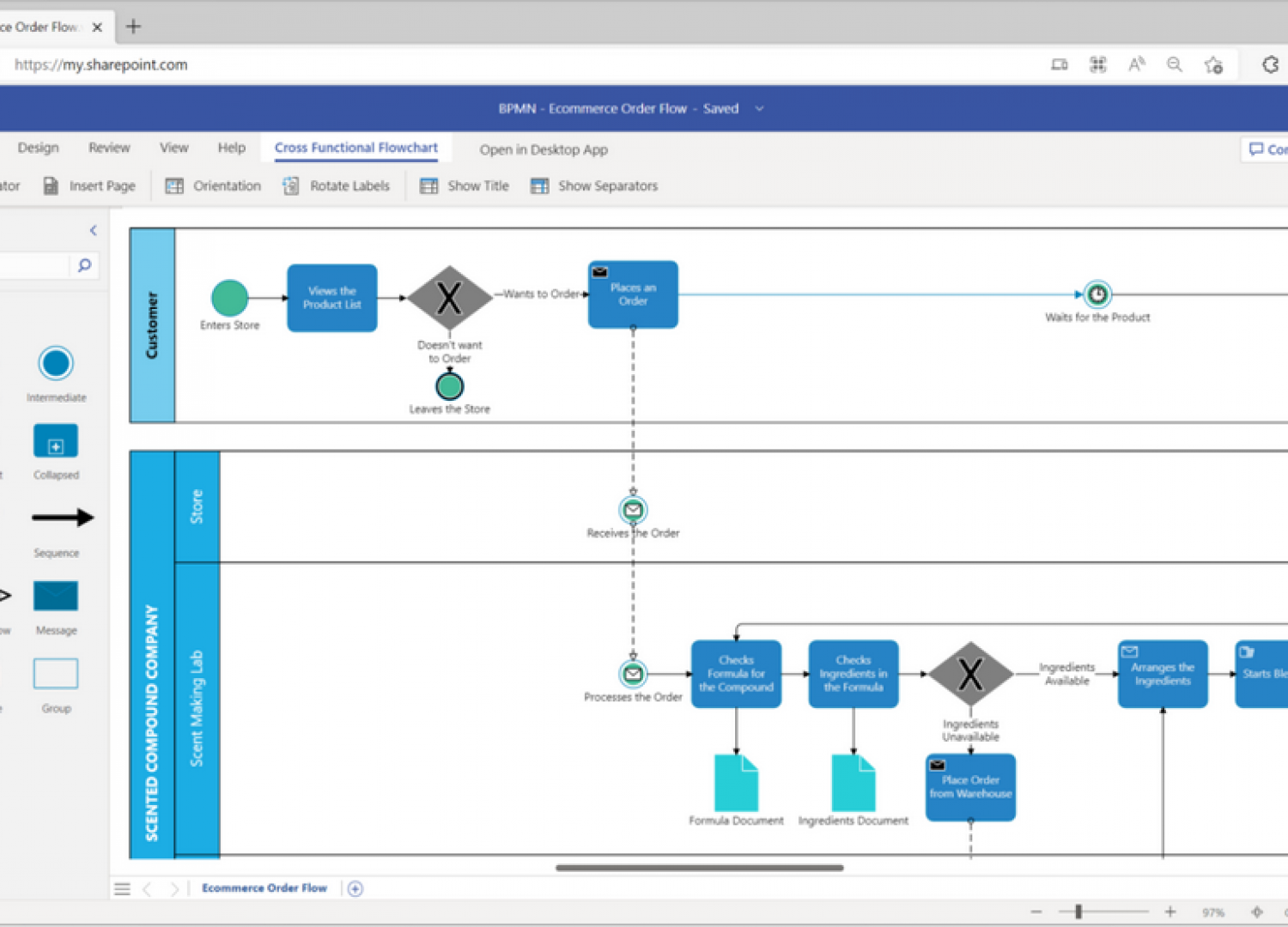1288x927 pixels.
Task: Open the Help tab
Action: click(x=232, y=148)
